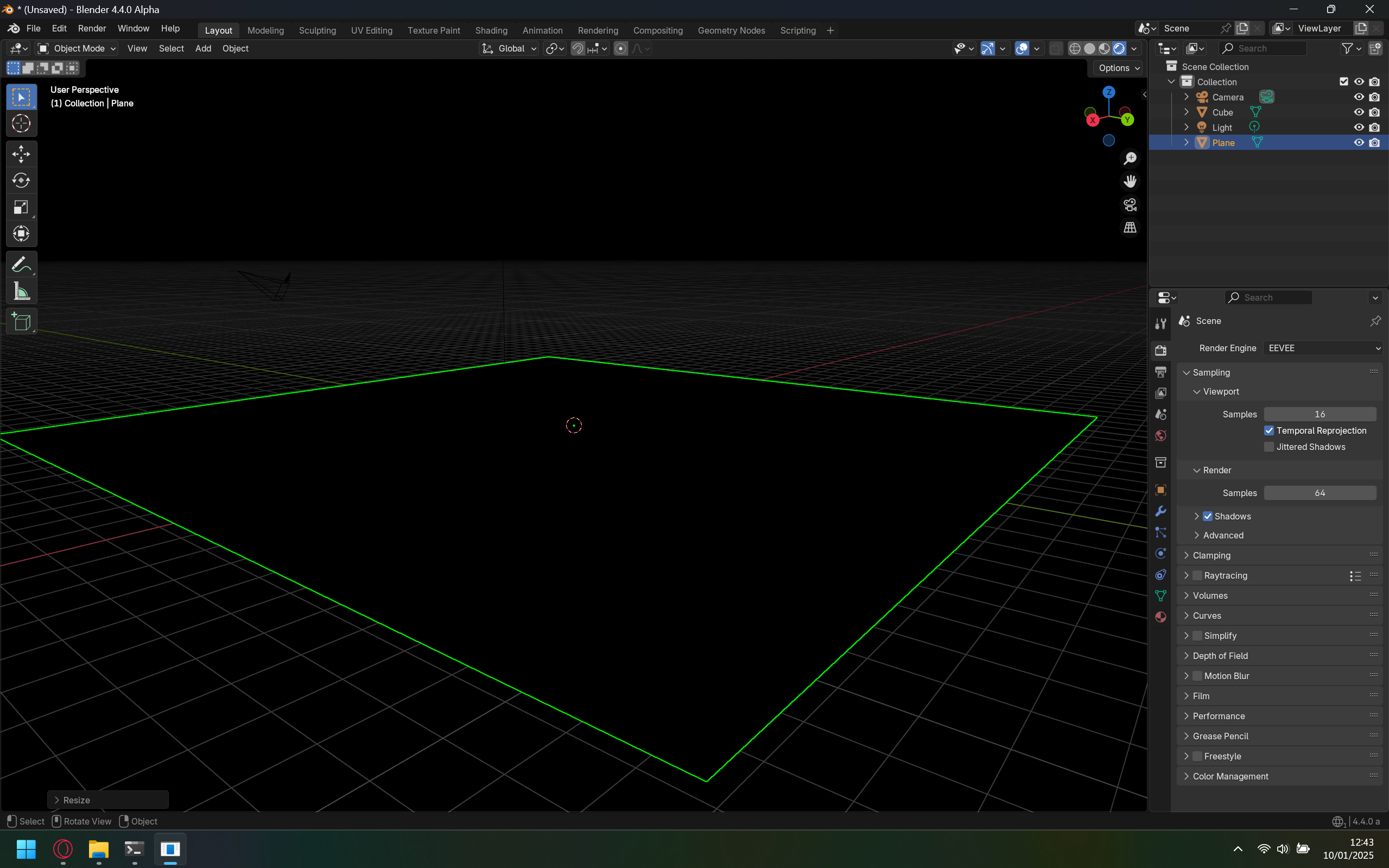This screenshot has width=1389, height=868.
Task: Collapse the Sampling panel
Action: 1279,372
